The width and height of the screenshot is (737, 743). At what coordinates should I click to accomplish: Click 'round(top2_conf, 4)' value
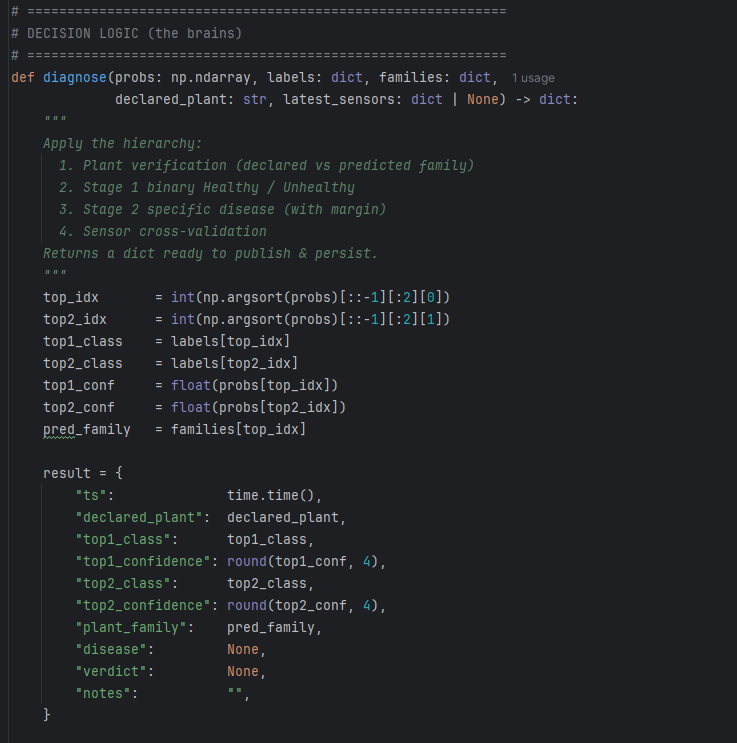tap(302, 605)
